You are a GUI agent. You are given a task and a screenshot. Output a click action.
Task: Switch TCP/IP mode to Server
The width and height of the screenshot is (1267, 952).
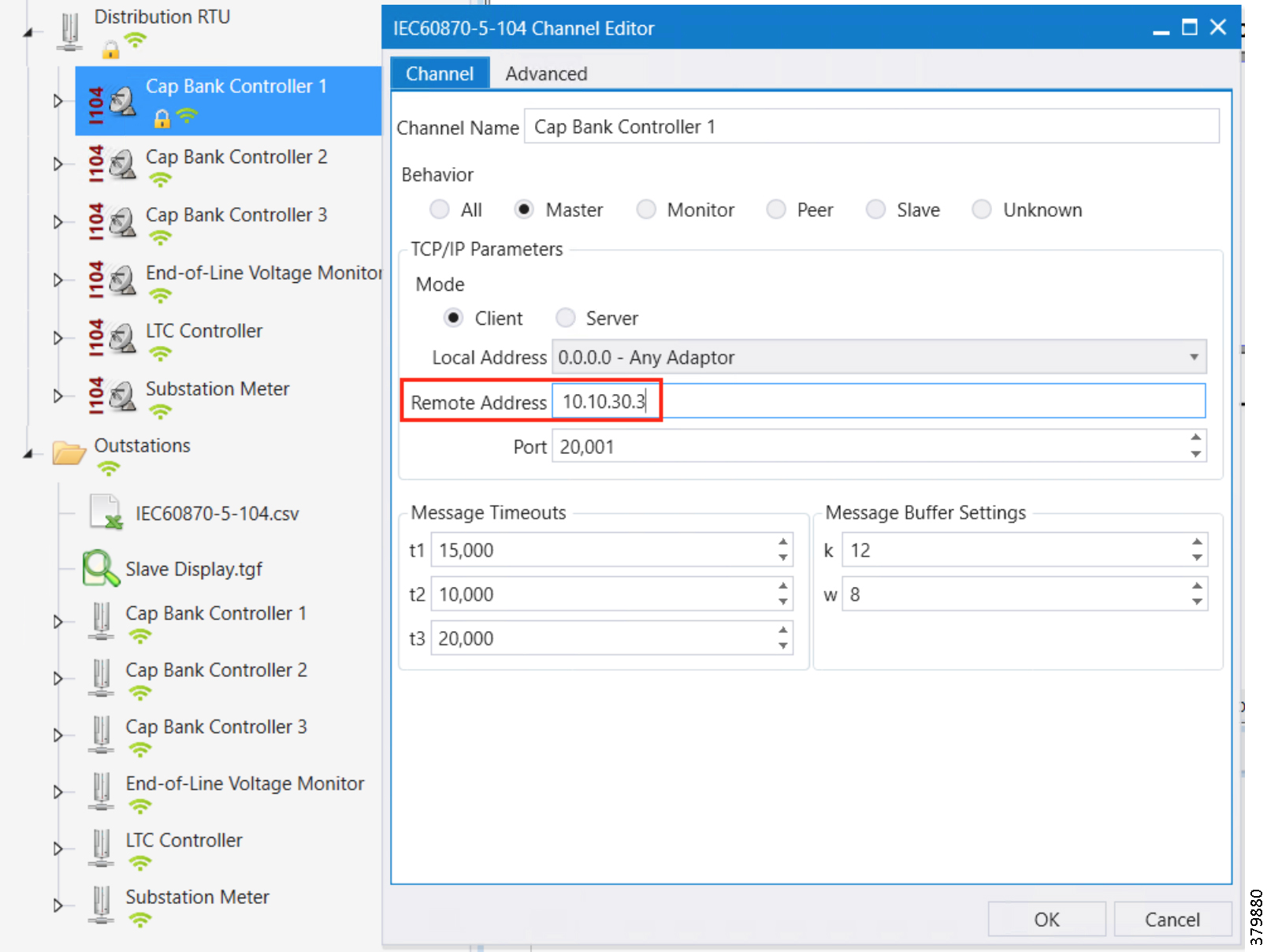click(565, 318)
